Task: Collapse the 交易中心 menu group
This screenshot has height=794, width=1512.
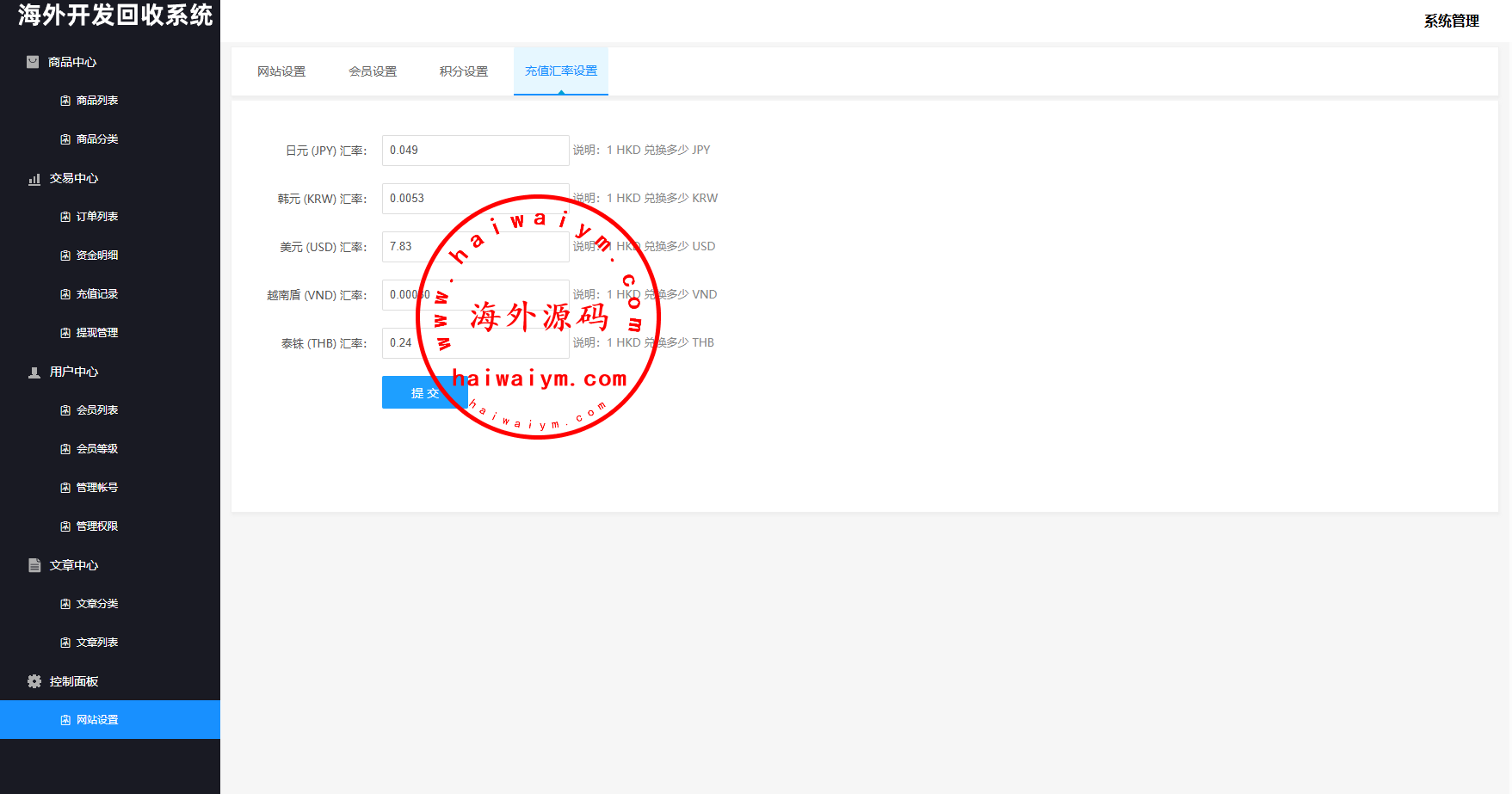Action: pos(74,178)
